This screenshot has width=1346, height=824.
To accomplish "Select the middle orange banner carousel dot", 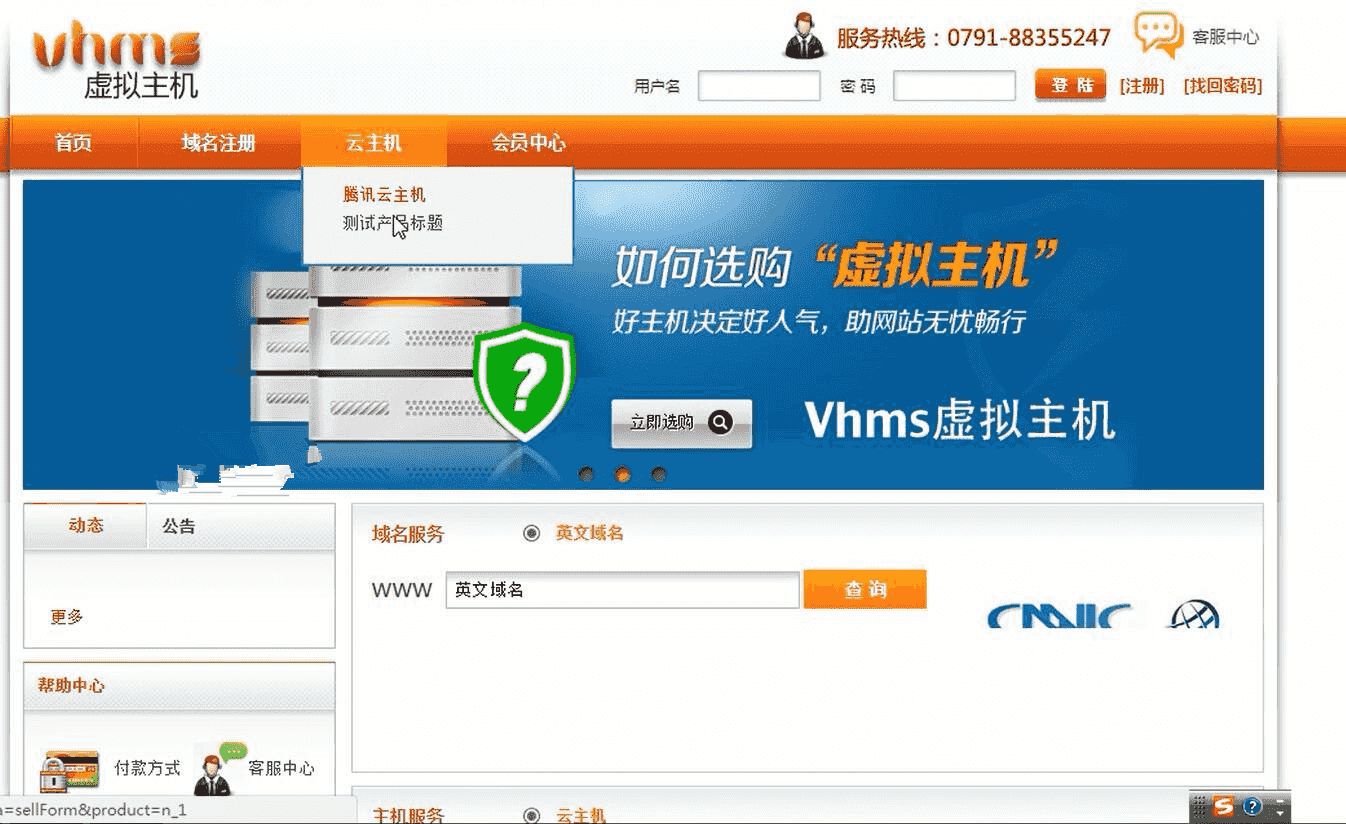I will tap(622, 475).
